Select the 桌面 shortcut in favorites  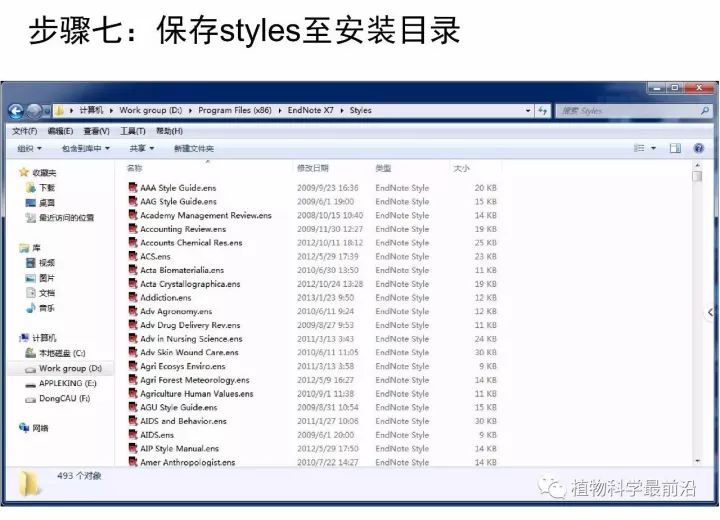pyautogui.click(x=46, y=202)
